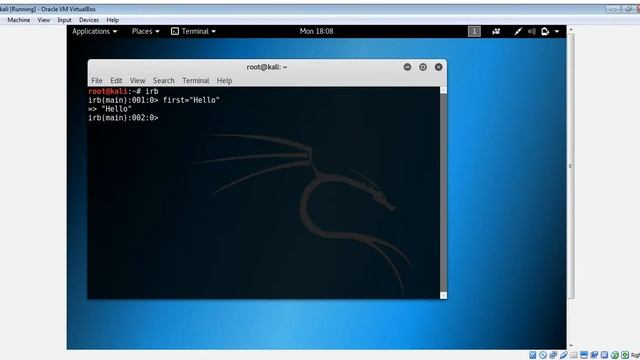The height and width of the screenshot is (360, 640).
Task: Open the Help menu in terminal window
Action: click(224, 80)
